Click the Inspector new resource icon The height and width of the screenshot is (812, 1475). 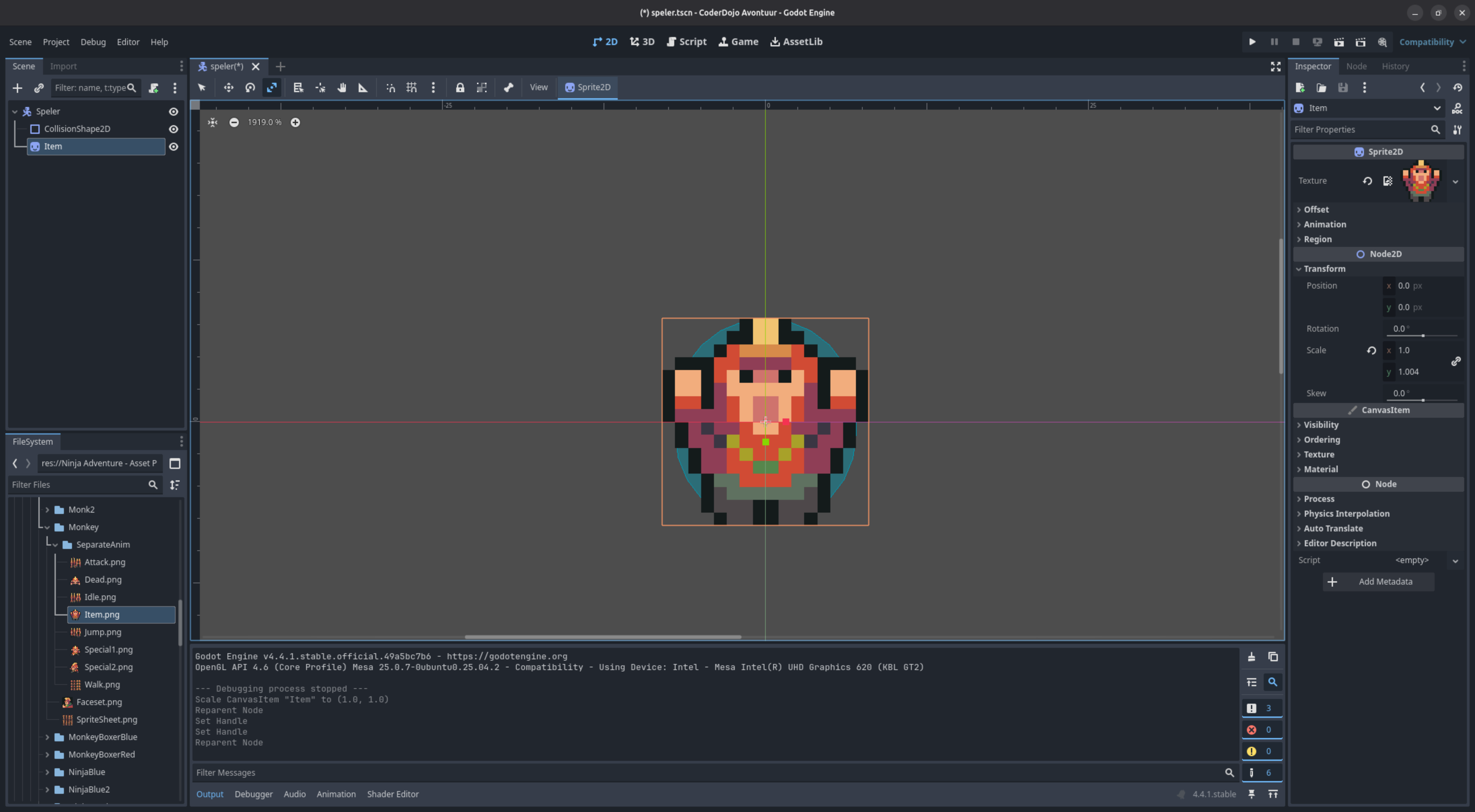click(1300, 87)
